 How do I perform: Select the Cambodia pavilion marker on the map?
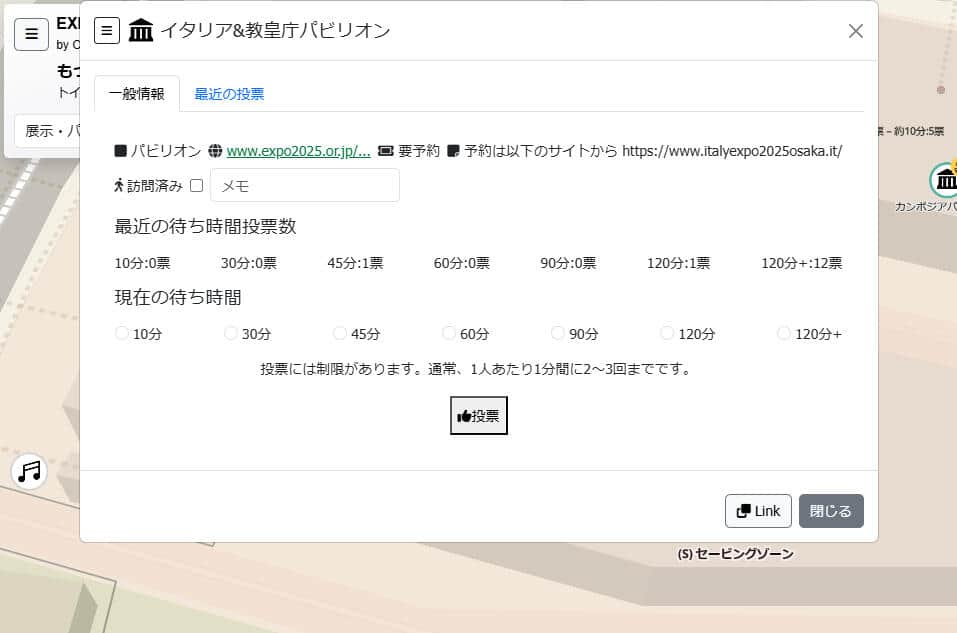(x=946, y=180)
